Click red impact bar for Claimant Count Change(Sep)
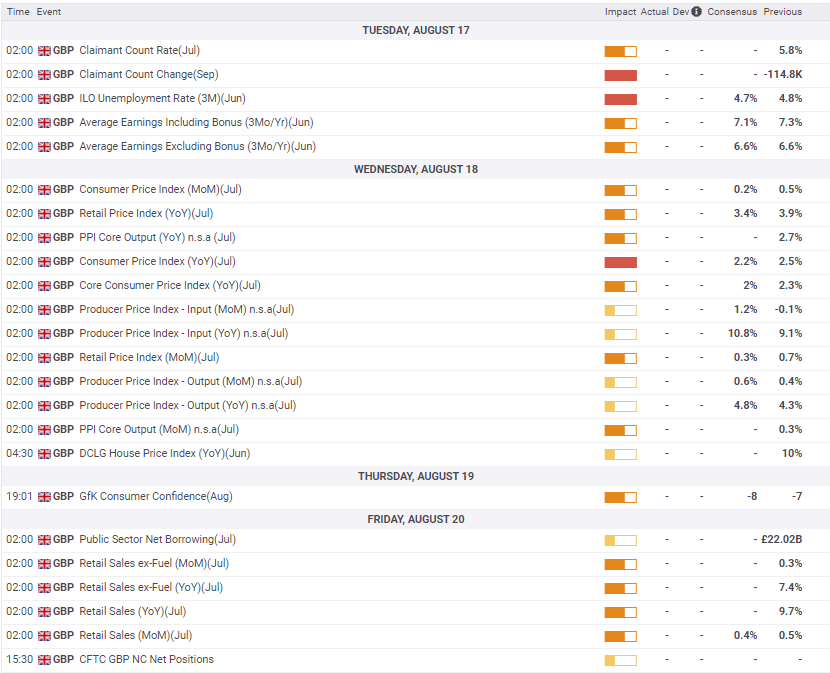 620,75
